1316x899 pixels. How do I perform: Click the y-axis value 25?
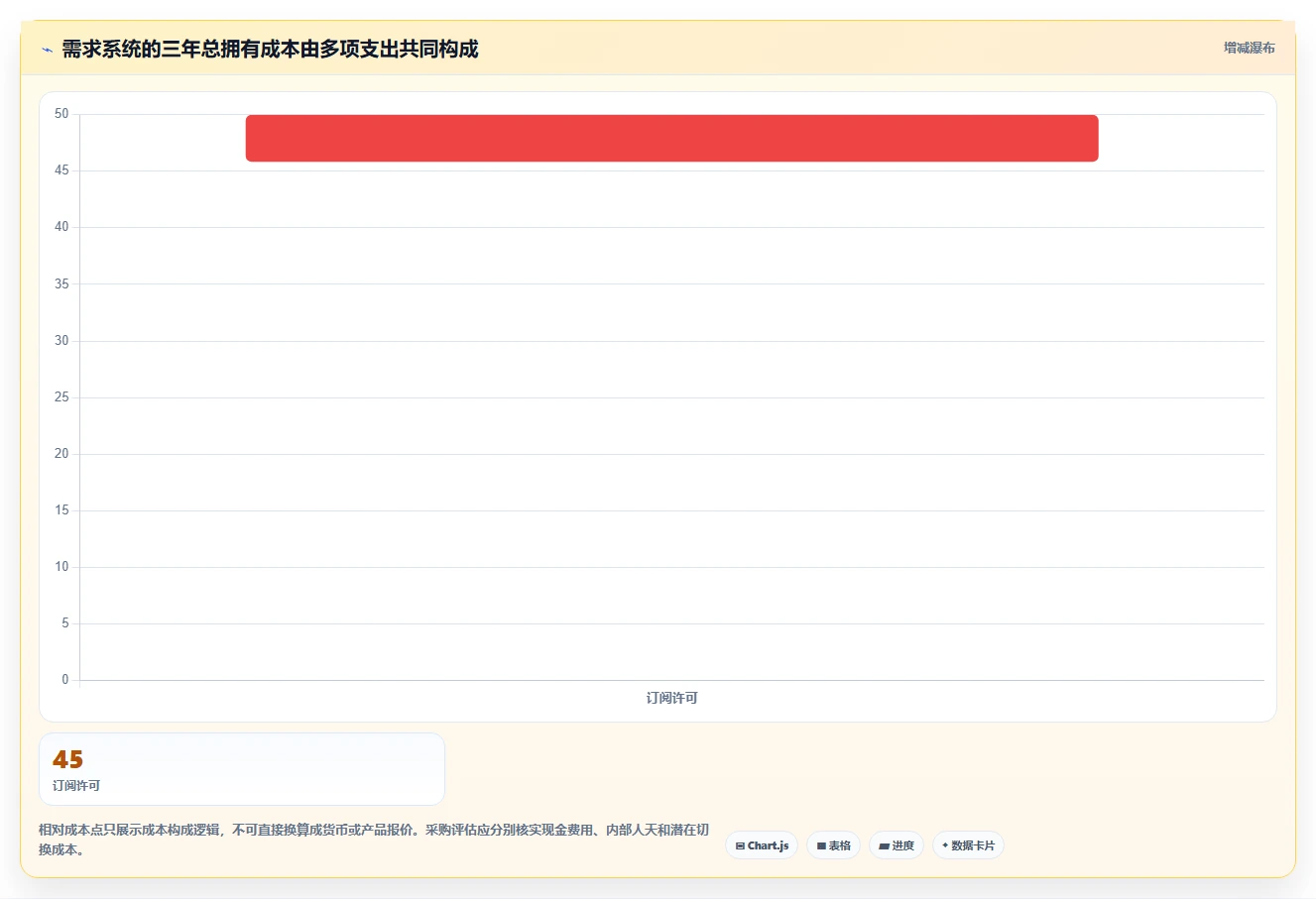click(x=61, y=397)
